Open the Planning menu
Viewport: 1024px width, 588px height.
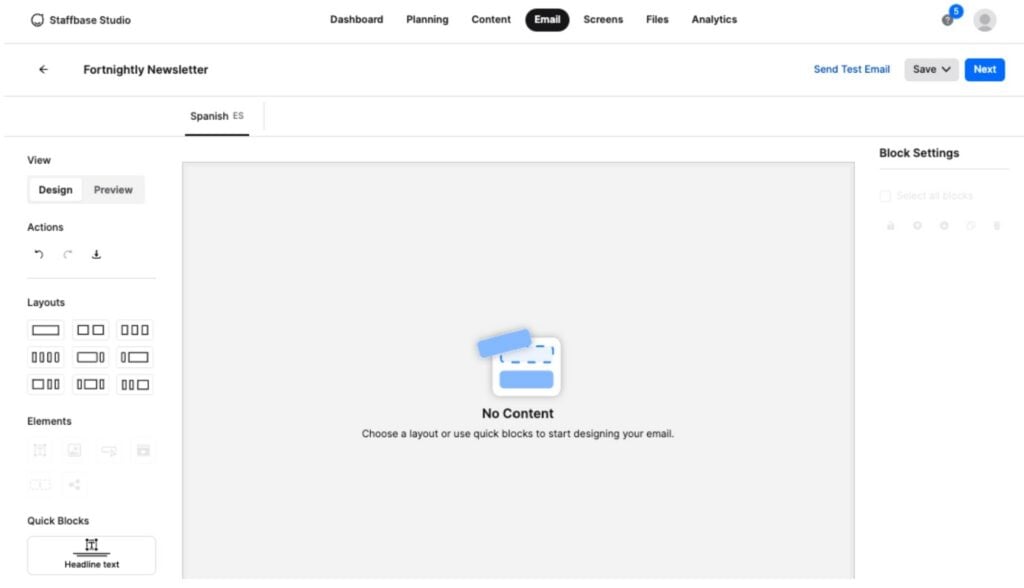[x=427, y=20]
